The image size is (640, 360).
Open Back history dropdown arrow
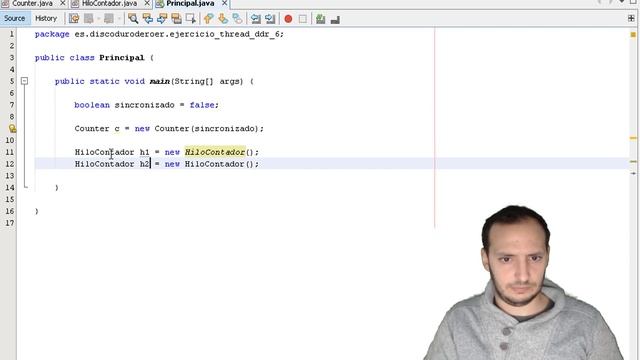tap(98, 19)
